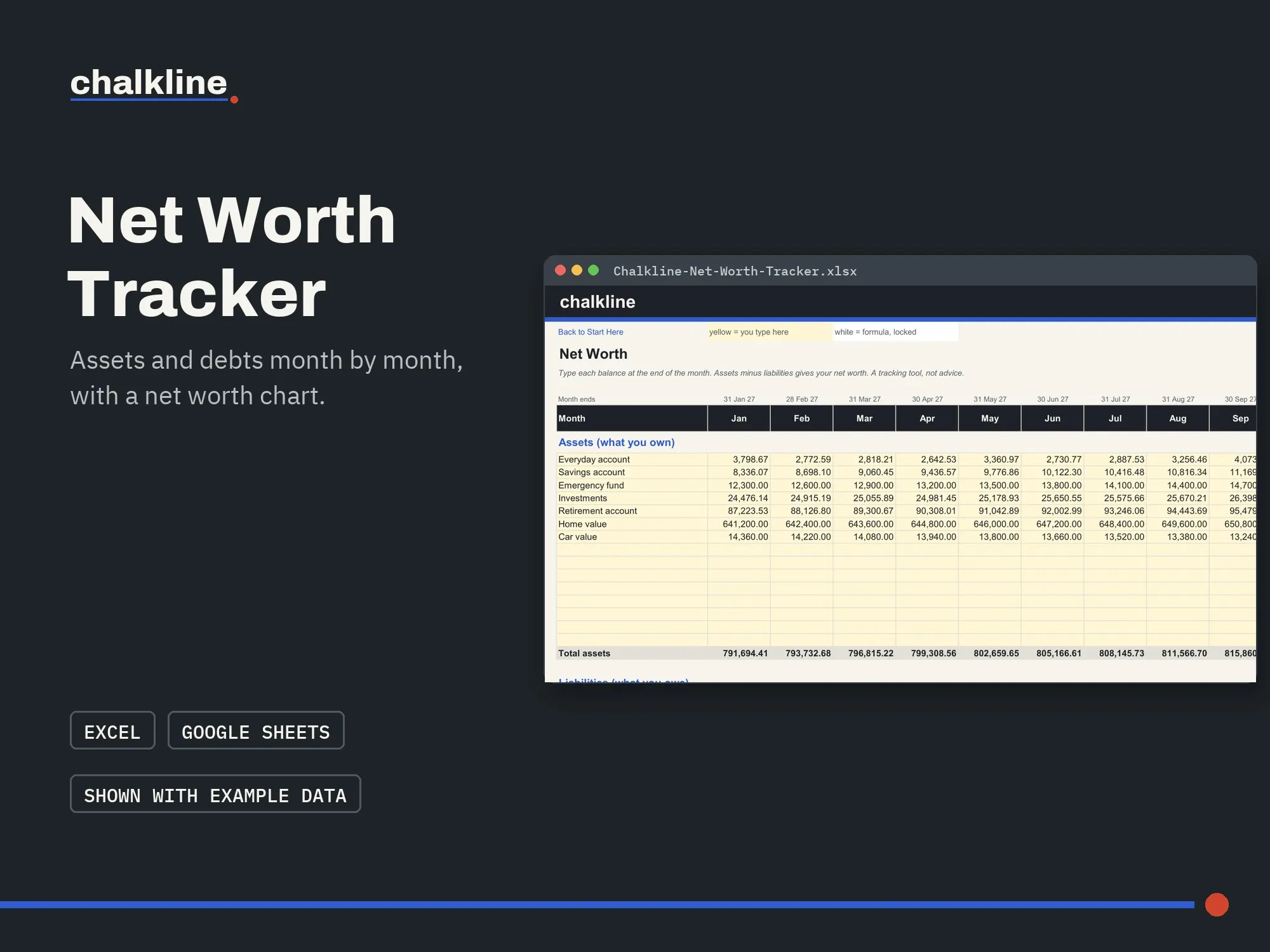Click the 31 Jan 27 month-end date
Viewport: 1270px width, 952px height.
click(x=739, y=399)
